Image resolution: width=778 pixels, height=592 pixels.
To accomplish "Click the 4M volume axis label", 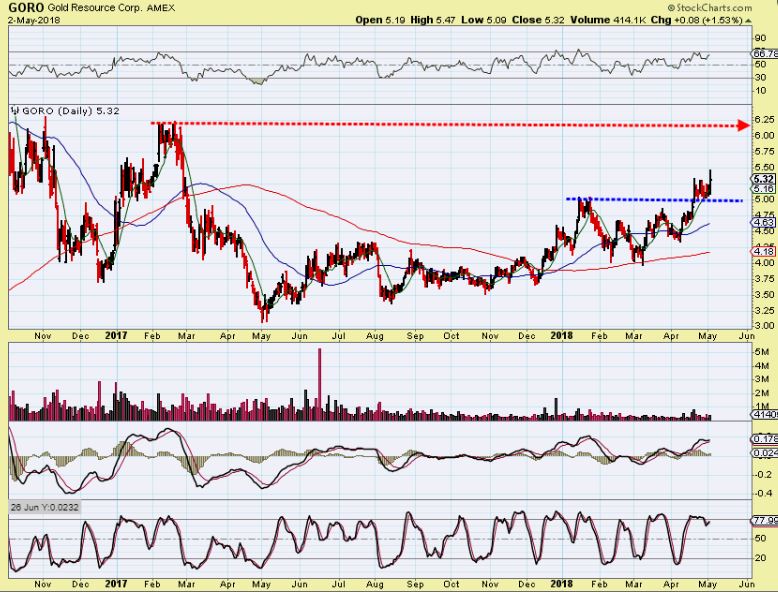I will coord(762,366).
